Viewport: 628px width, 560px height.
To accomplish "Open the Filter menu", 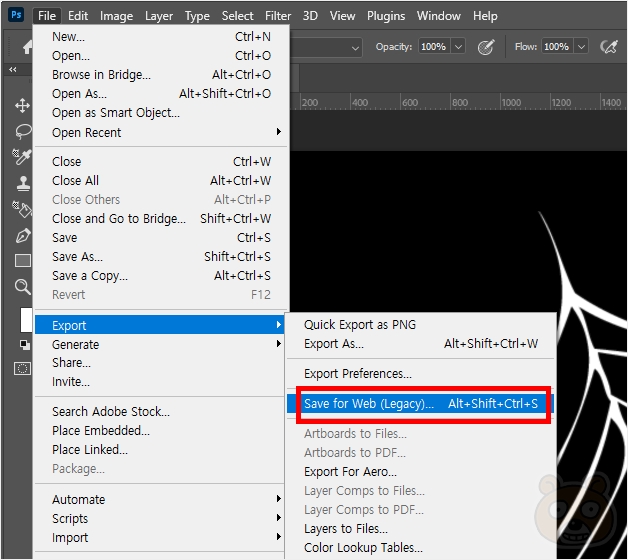I will (278, 16).
